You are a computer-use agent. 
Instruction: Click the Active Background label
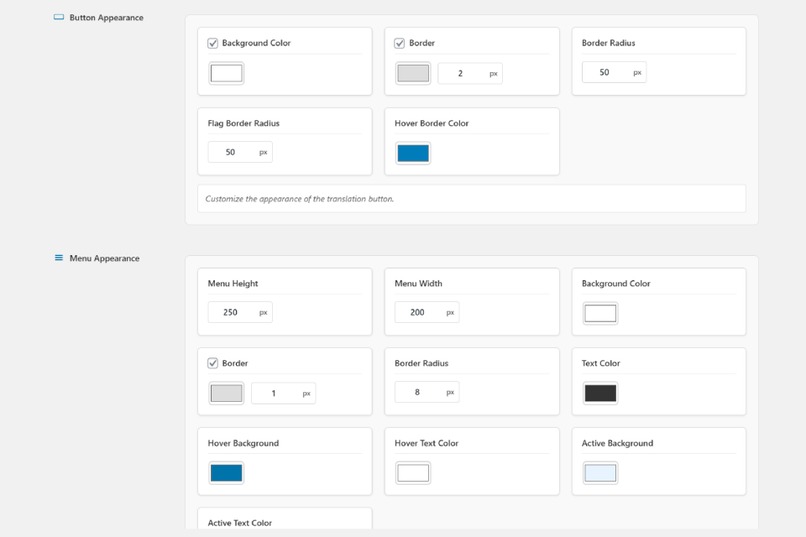tap(617, 443)
